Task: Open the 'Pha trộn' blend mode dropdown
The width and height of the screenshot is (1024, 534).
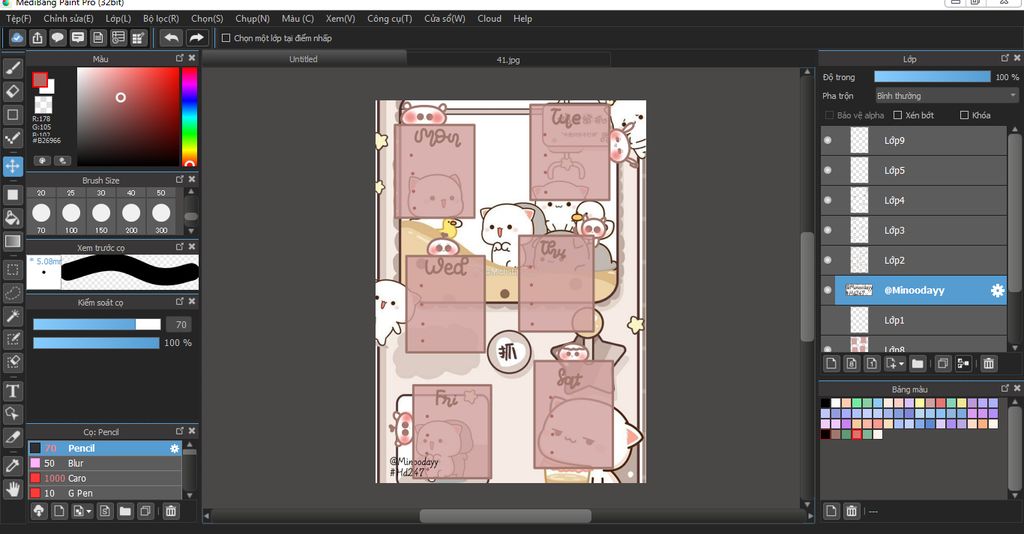Action: (947, 96)
